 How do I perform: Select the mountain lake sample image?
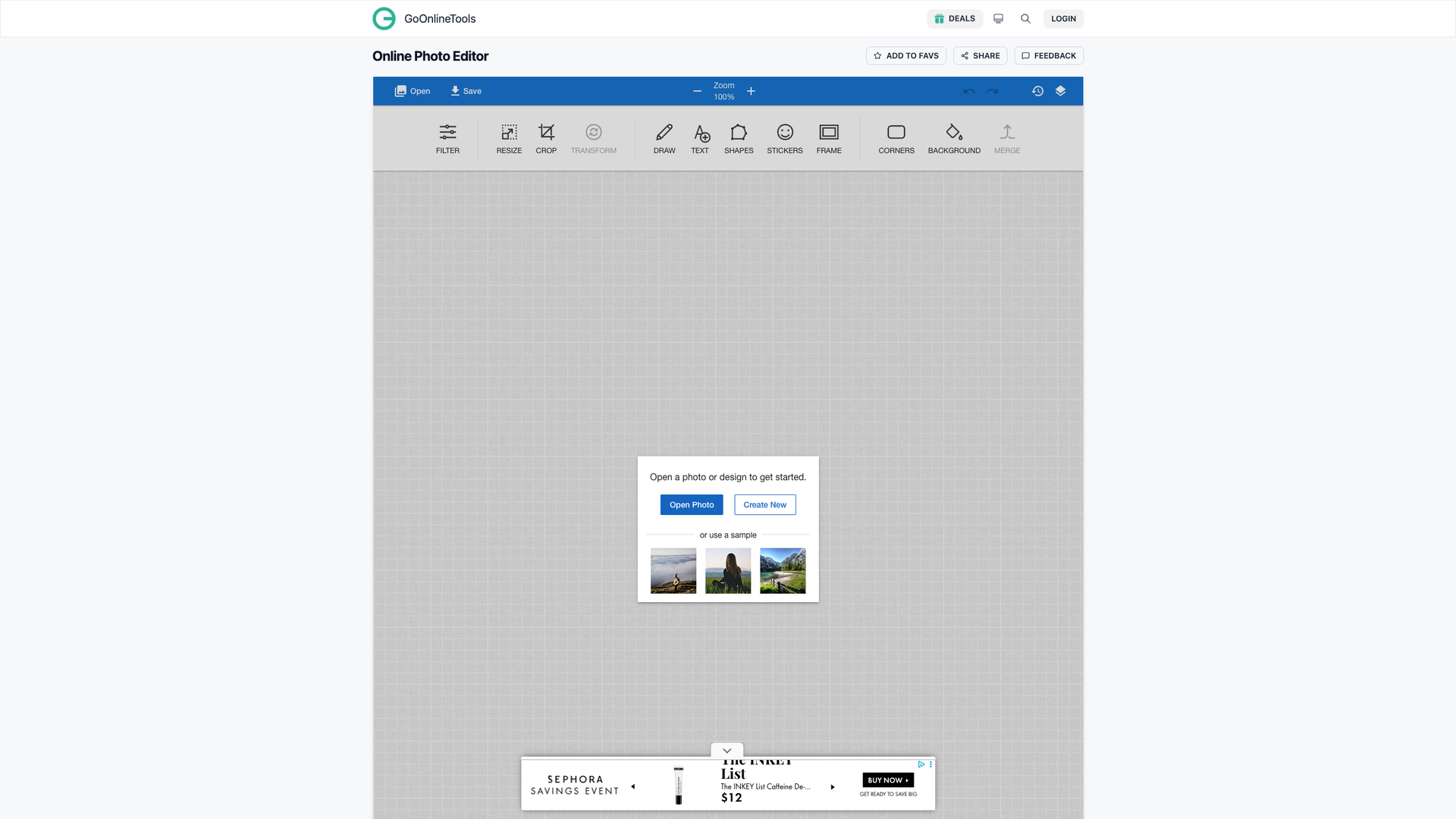(x=782, y=570)
